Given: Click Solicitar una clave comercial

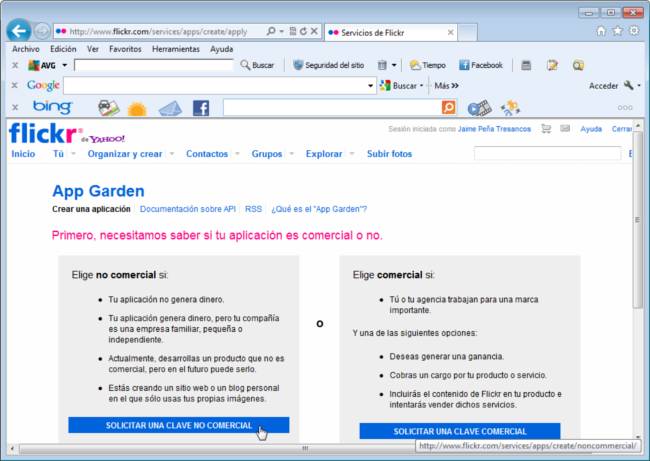Looking at the screenshot, I should tap(460, 431).
